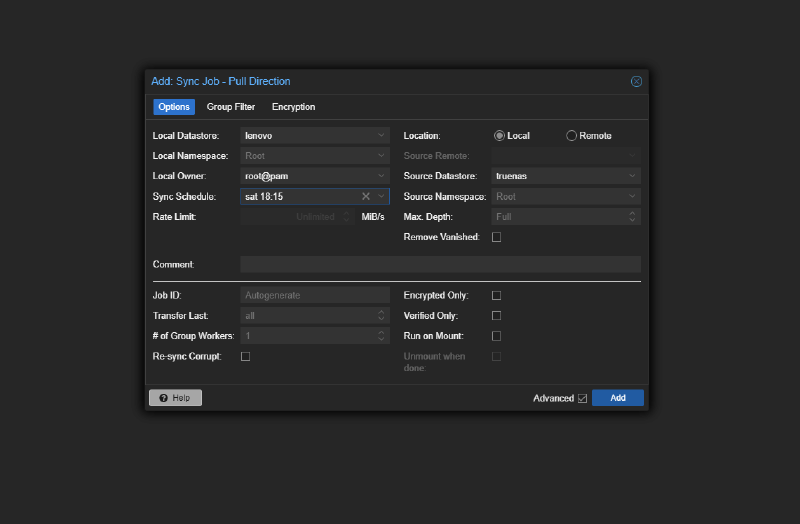Viewport: 800px width, 524px height.
Task: Expand the Local Namespace dropdown
Action: 381,156
